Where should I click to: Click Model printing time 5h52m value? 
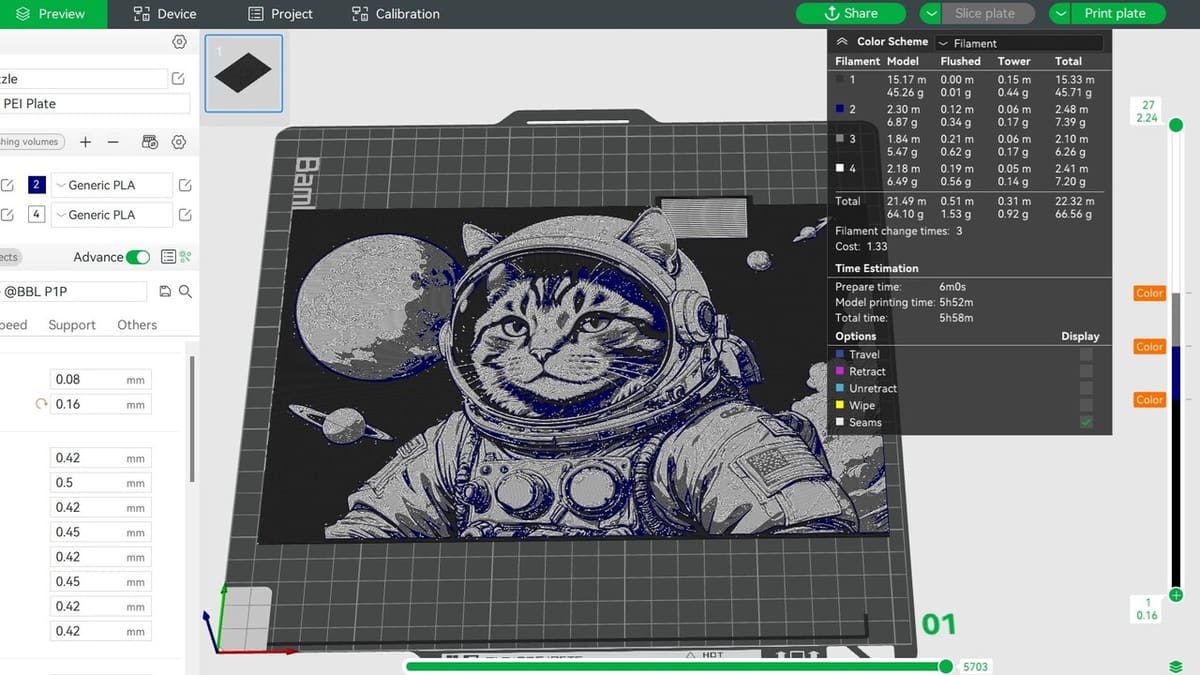[956, 302]
